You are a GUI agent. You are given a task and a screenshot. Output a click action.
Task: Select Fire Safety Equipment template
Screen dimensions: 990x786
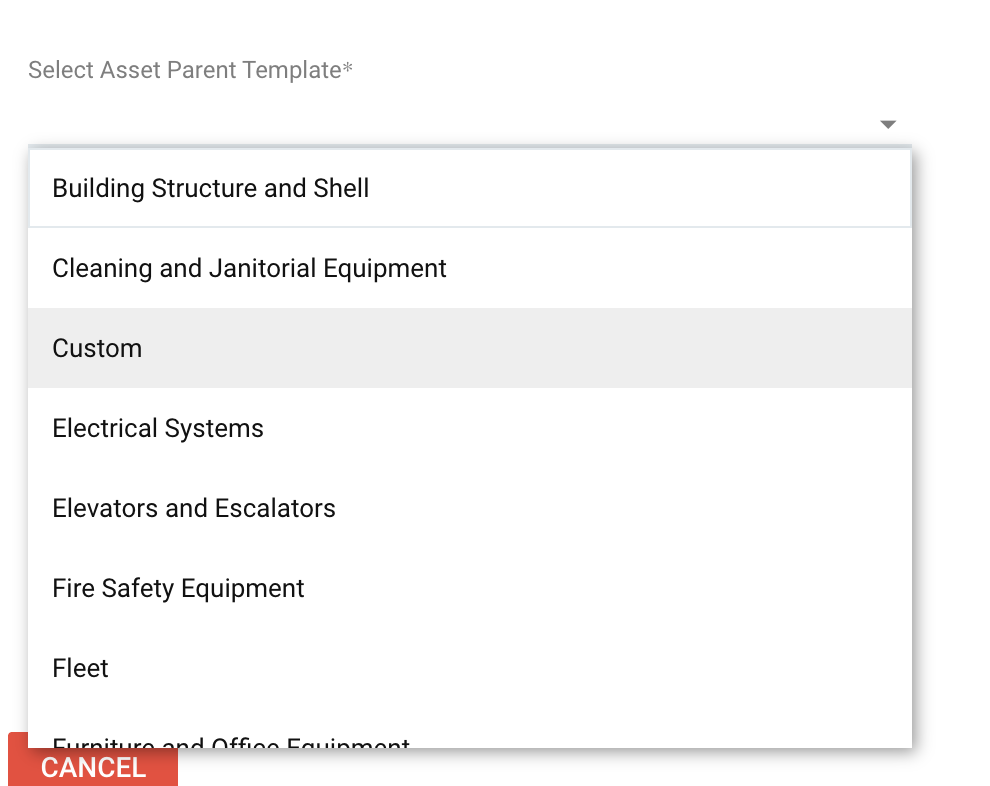[178, 588]
